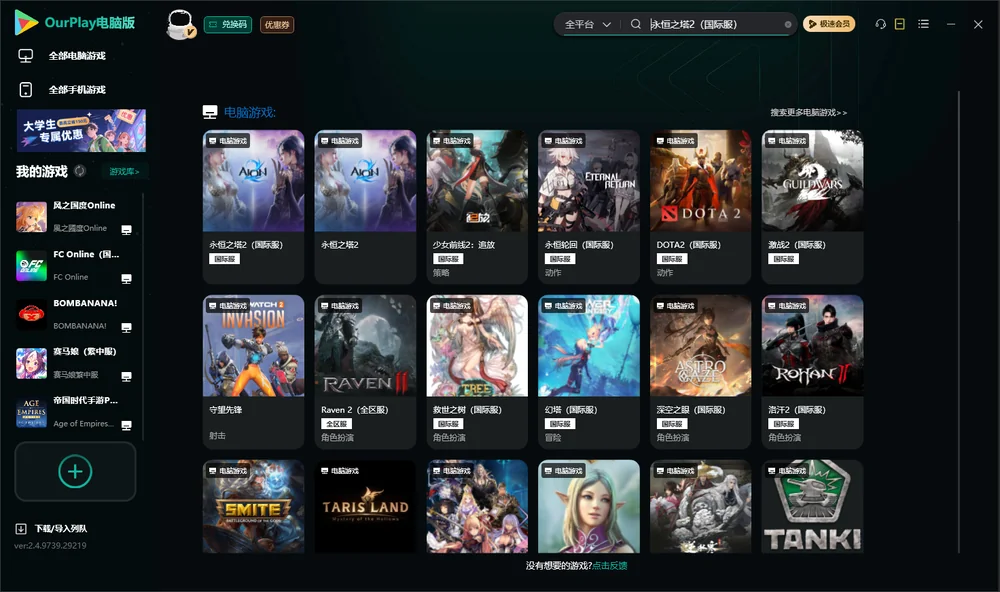
Task: Click the phone icon beside 全部手机游戏
Action: coord(26,89)
